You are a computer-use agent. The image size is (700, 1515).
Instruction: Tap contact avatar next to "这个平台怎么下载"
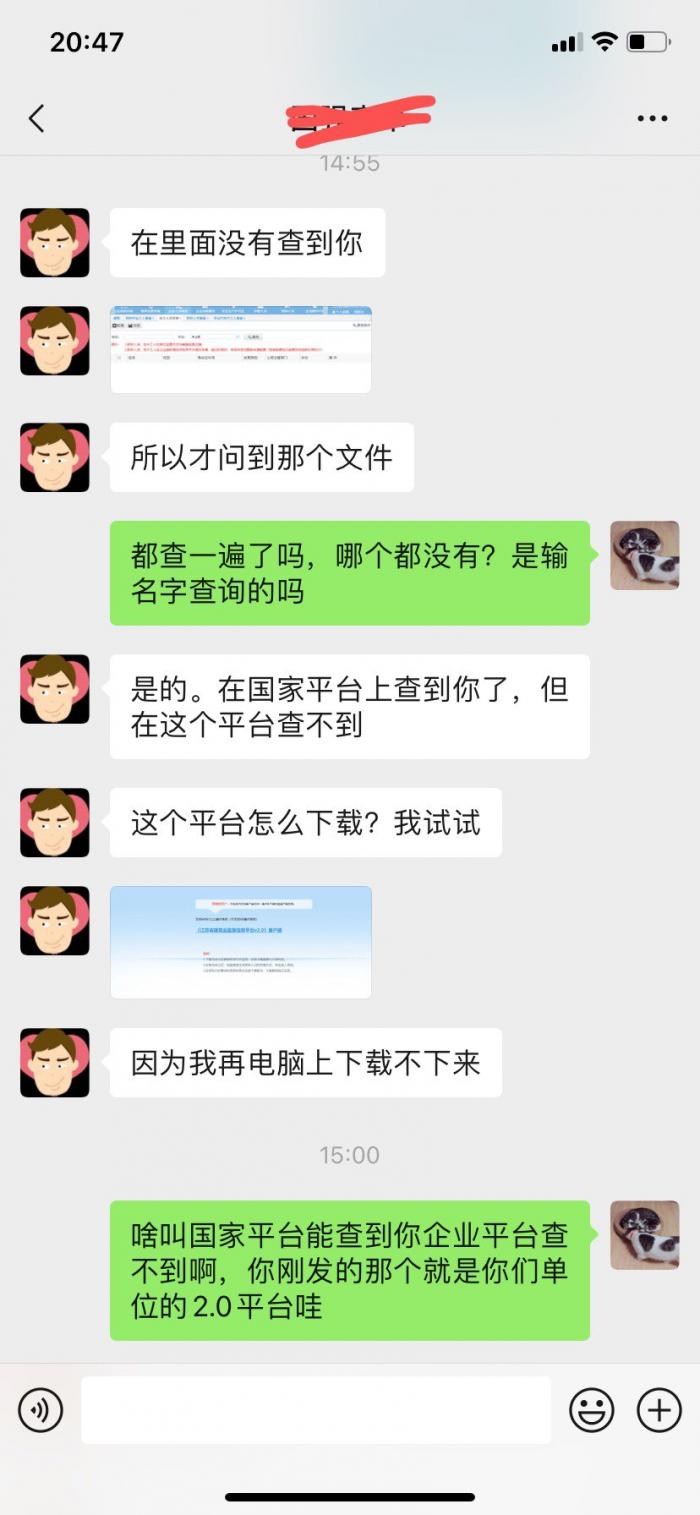pos(55,823)
